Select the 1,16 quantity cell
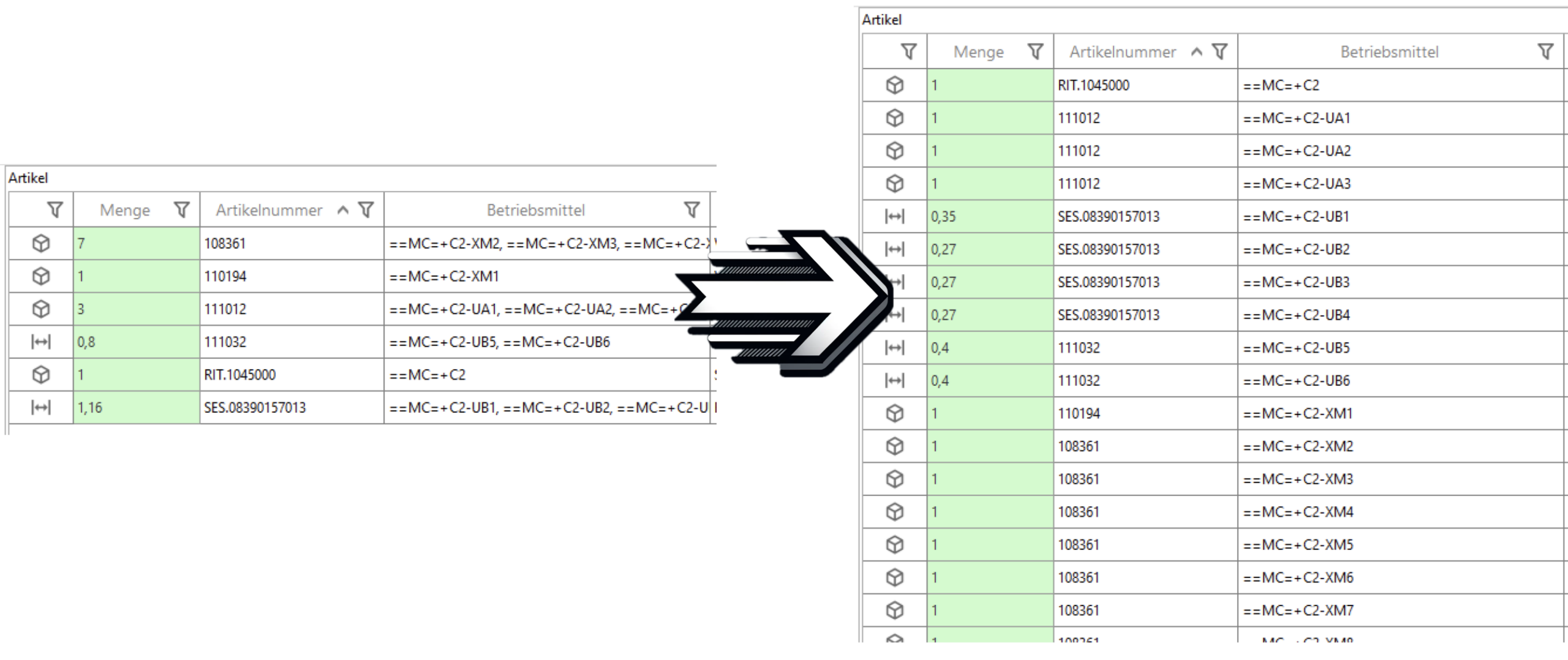 coord(136,408)
